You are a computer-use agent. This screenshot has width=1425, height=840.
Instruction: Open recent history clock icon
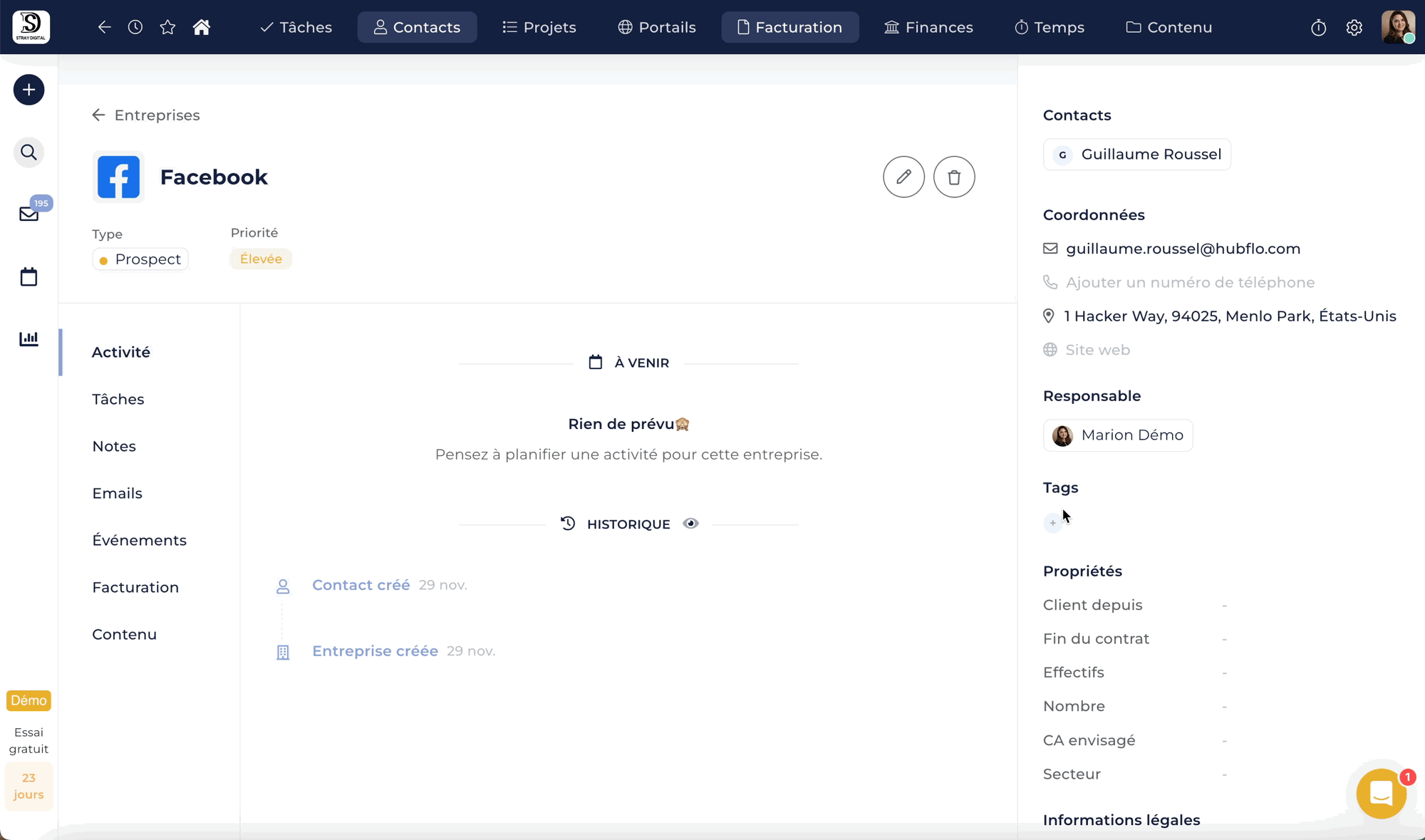(x=135, y=27)
